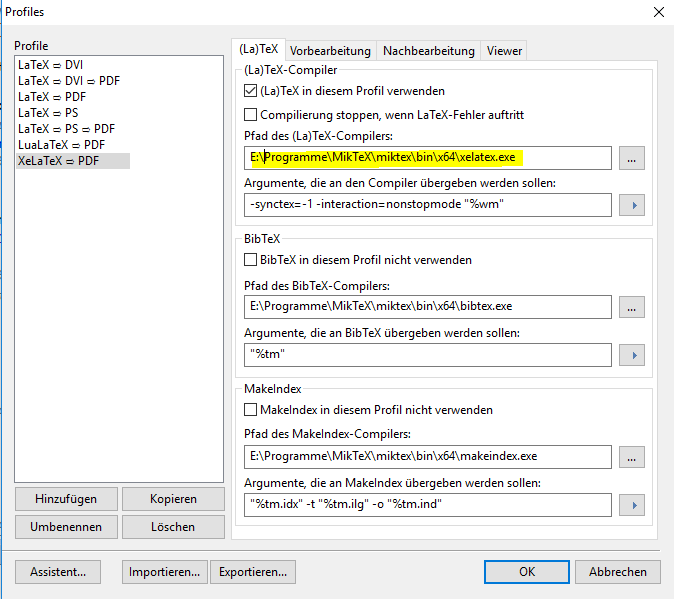Select 'LaTeX = PS = PDF' profile
674x599 pixels.
tap(66, 129)
